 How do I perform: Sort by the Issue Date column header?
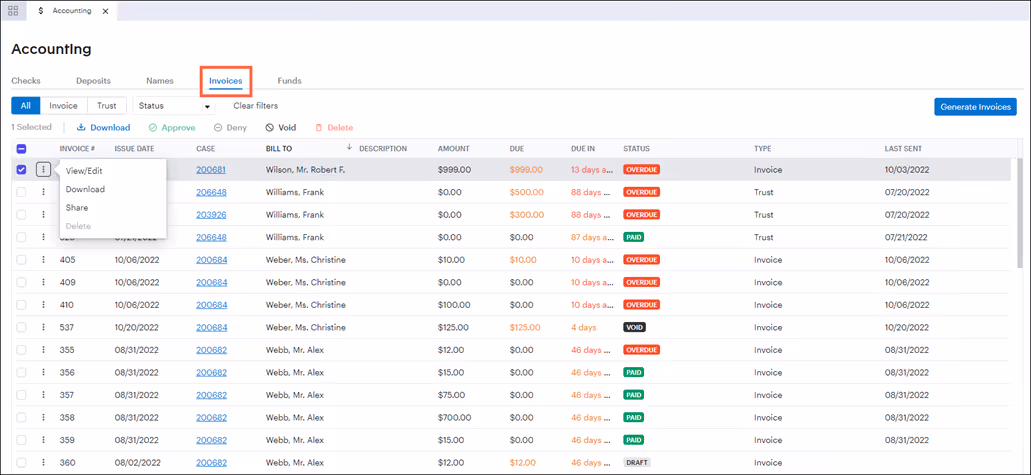tap(134, 149)
